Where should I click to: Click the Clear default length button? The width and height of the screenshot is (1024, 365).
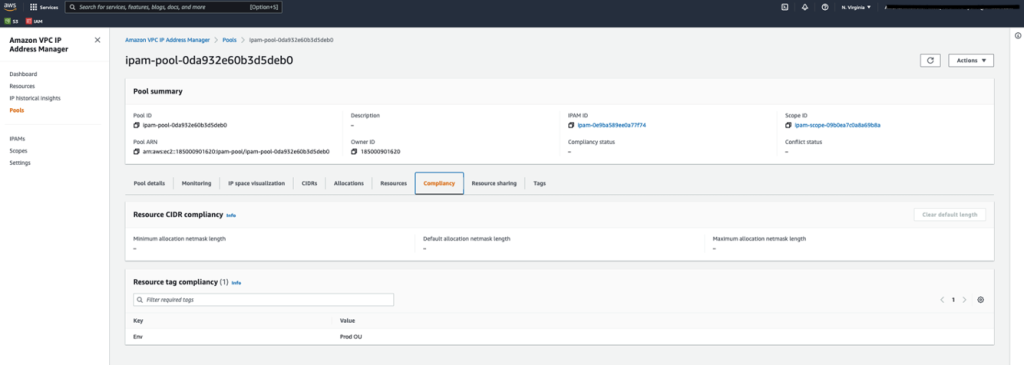pyautogui.click(x=950, y=215)
